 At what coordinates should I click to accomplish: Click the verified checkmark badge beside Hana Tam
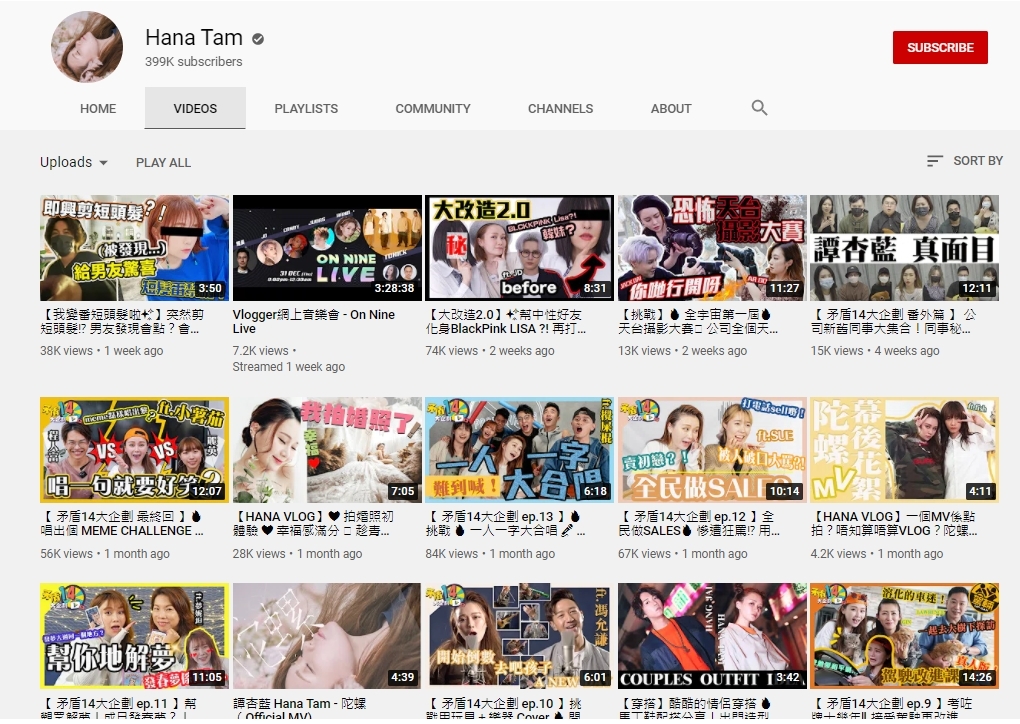pyautogui.click(x=258, y=39)
